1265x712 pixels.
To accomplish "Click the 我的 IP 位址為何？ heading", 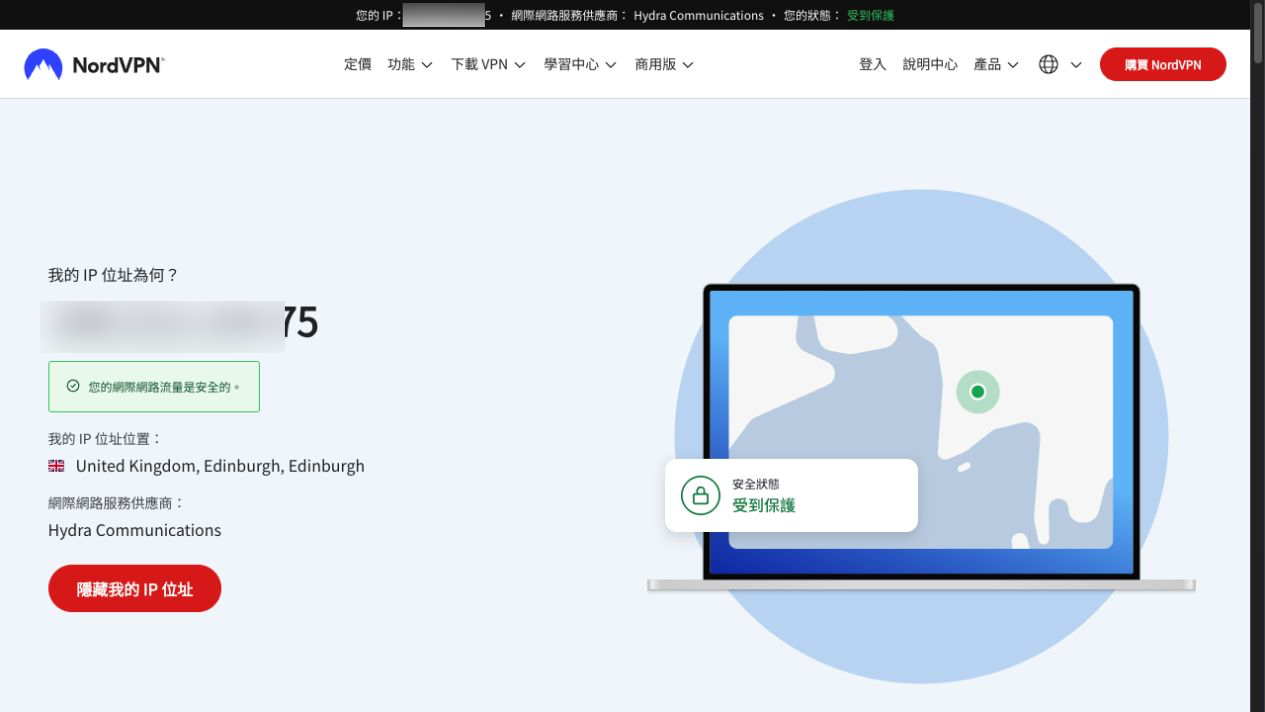I will pos(113,275).
